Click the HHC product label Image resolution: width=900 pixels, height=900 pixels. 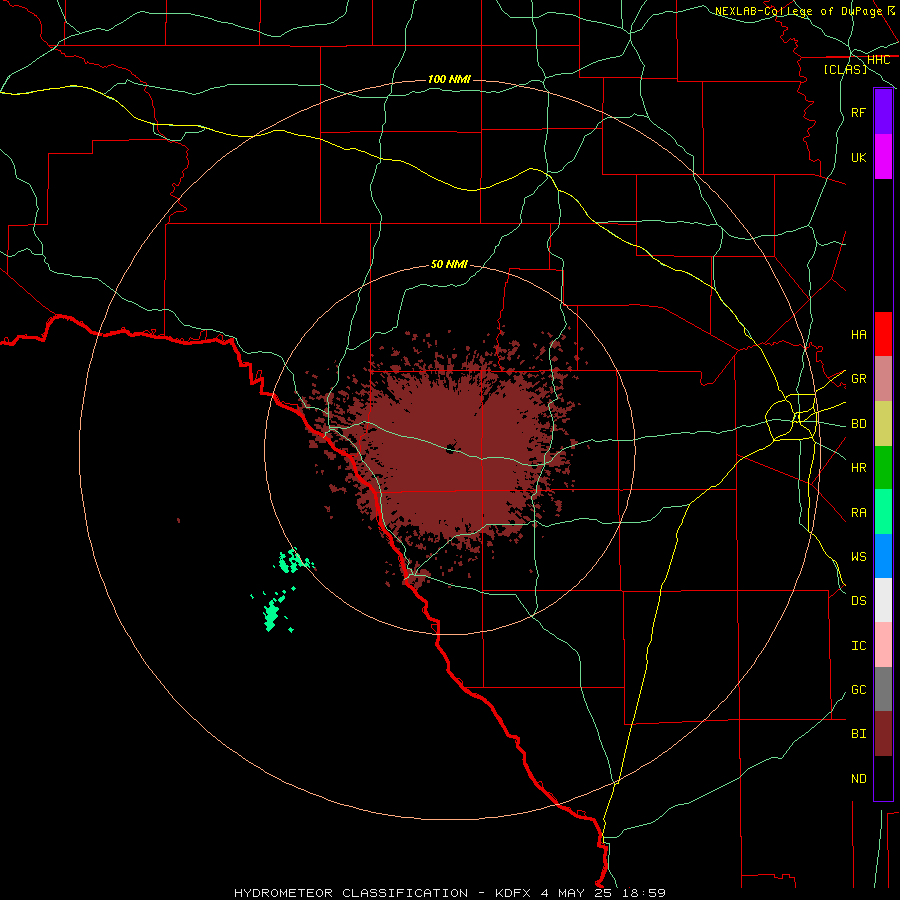(x=879, y=60)
